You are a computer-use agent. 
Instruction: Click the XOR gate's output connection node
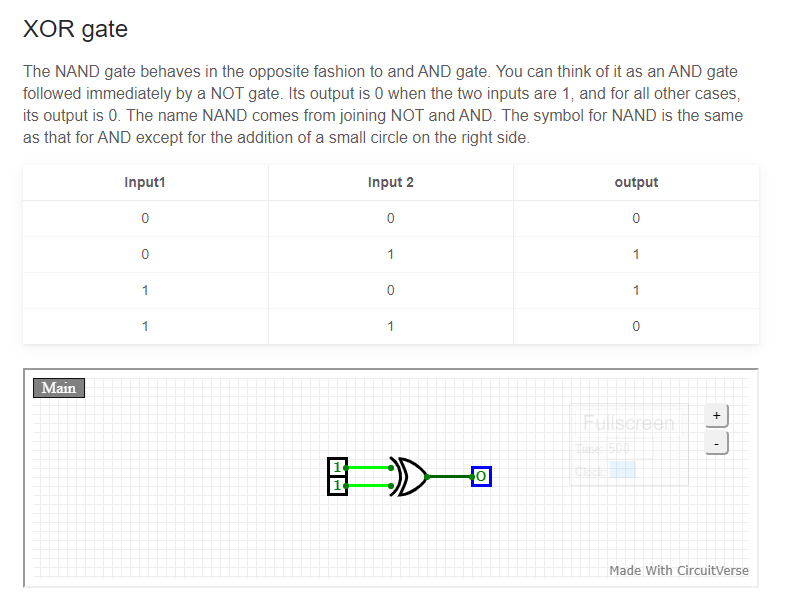click(427, 477)
